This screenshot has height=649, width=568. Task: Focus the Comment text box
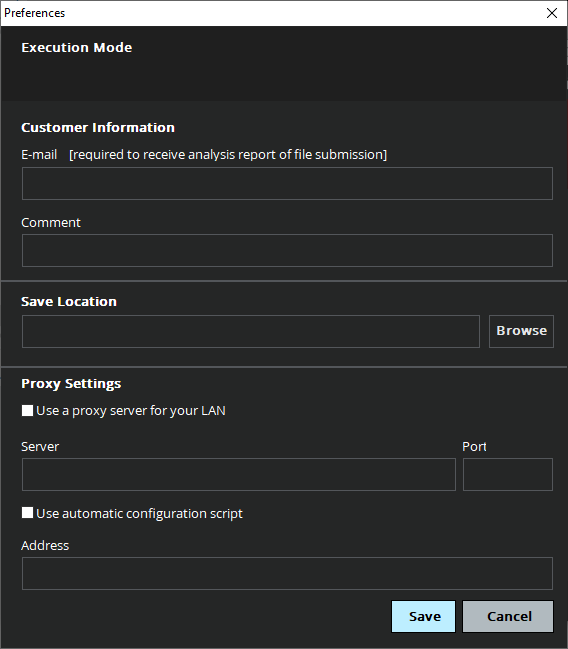[287, 250]
